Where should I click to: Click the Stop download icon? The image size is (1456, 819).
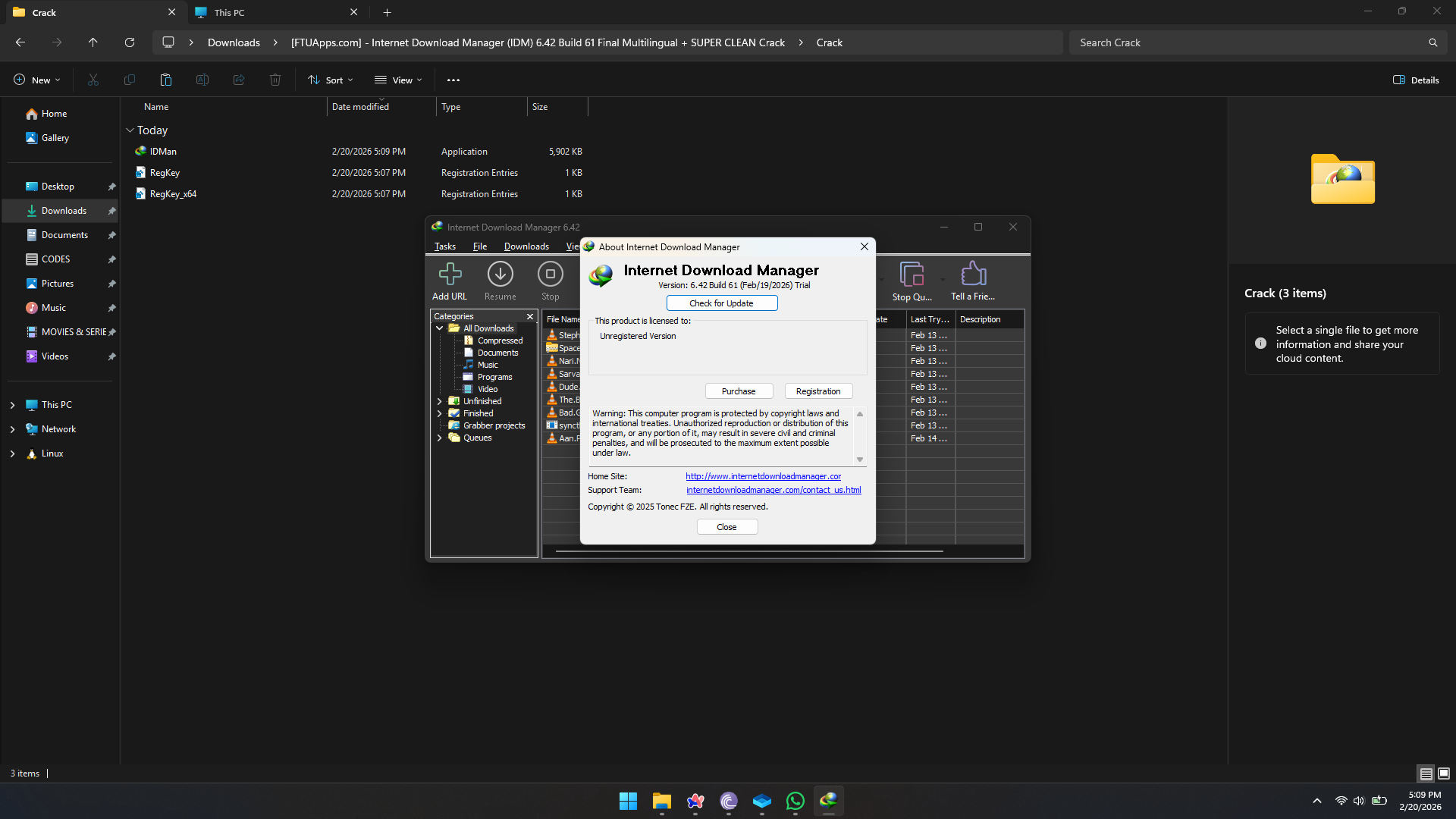[550, 275]
